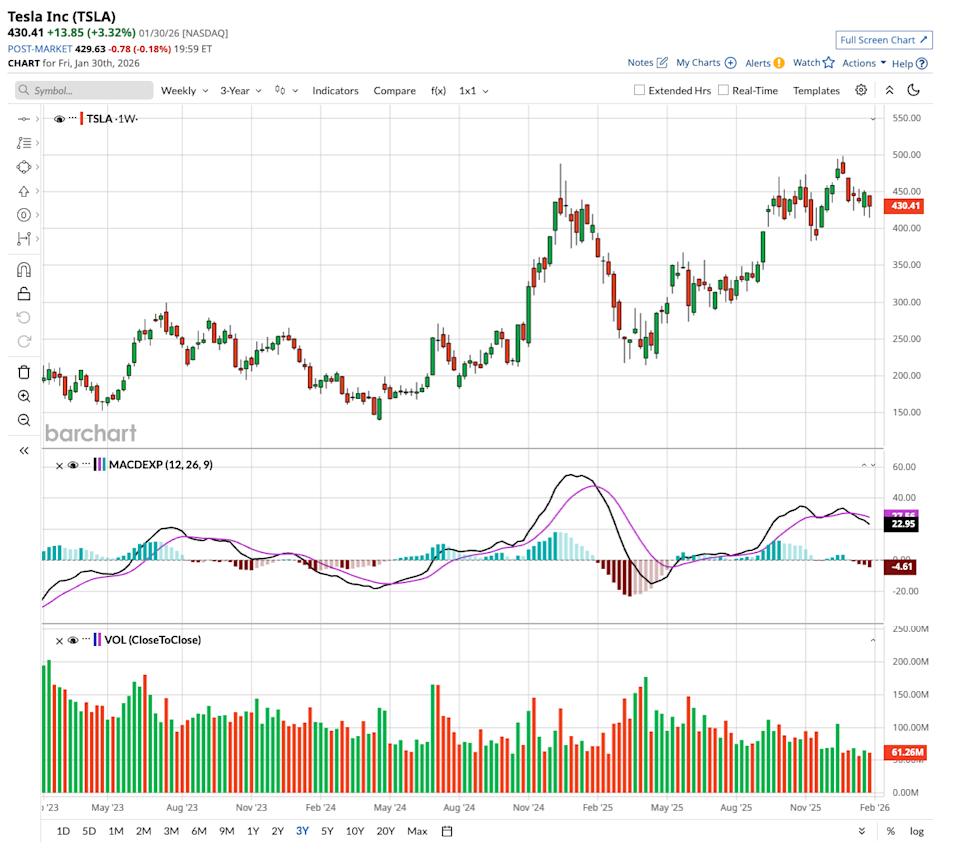
Task: Select the Max time range tab
Action: click(417, 830)
